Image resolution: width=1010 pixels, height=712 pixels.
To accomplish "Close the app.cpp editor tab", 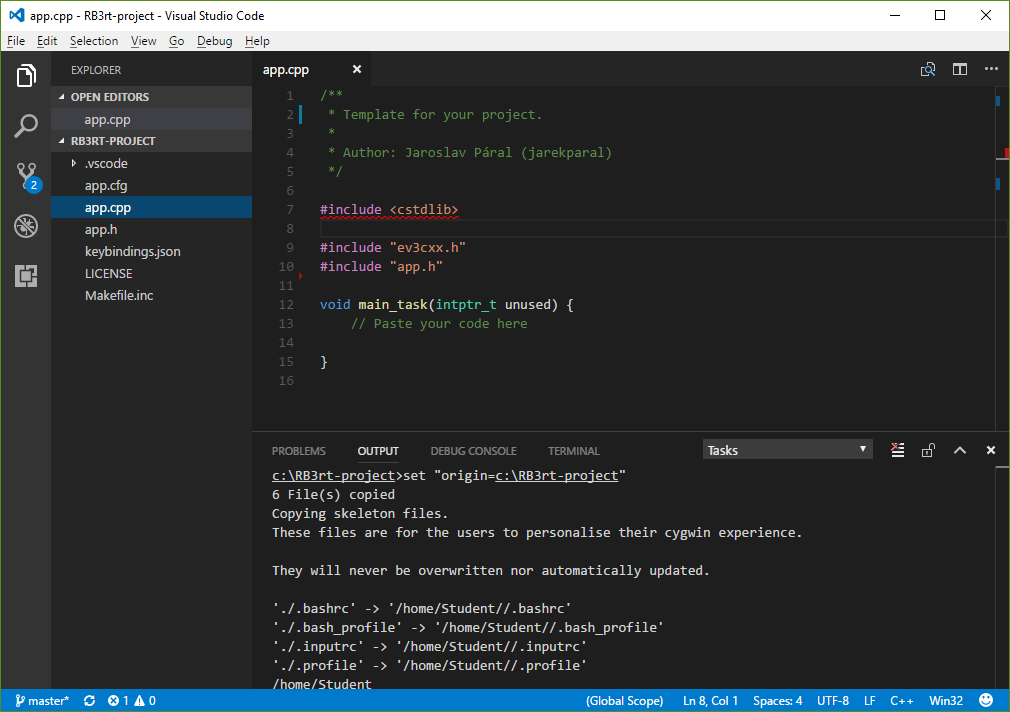I will [x=356, y=69].
